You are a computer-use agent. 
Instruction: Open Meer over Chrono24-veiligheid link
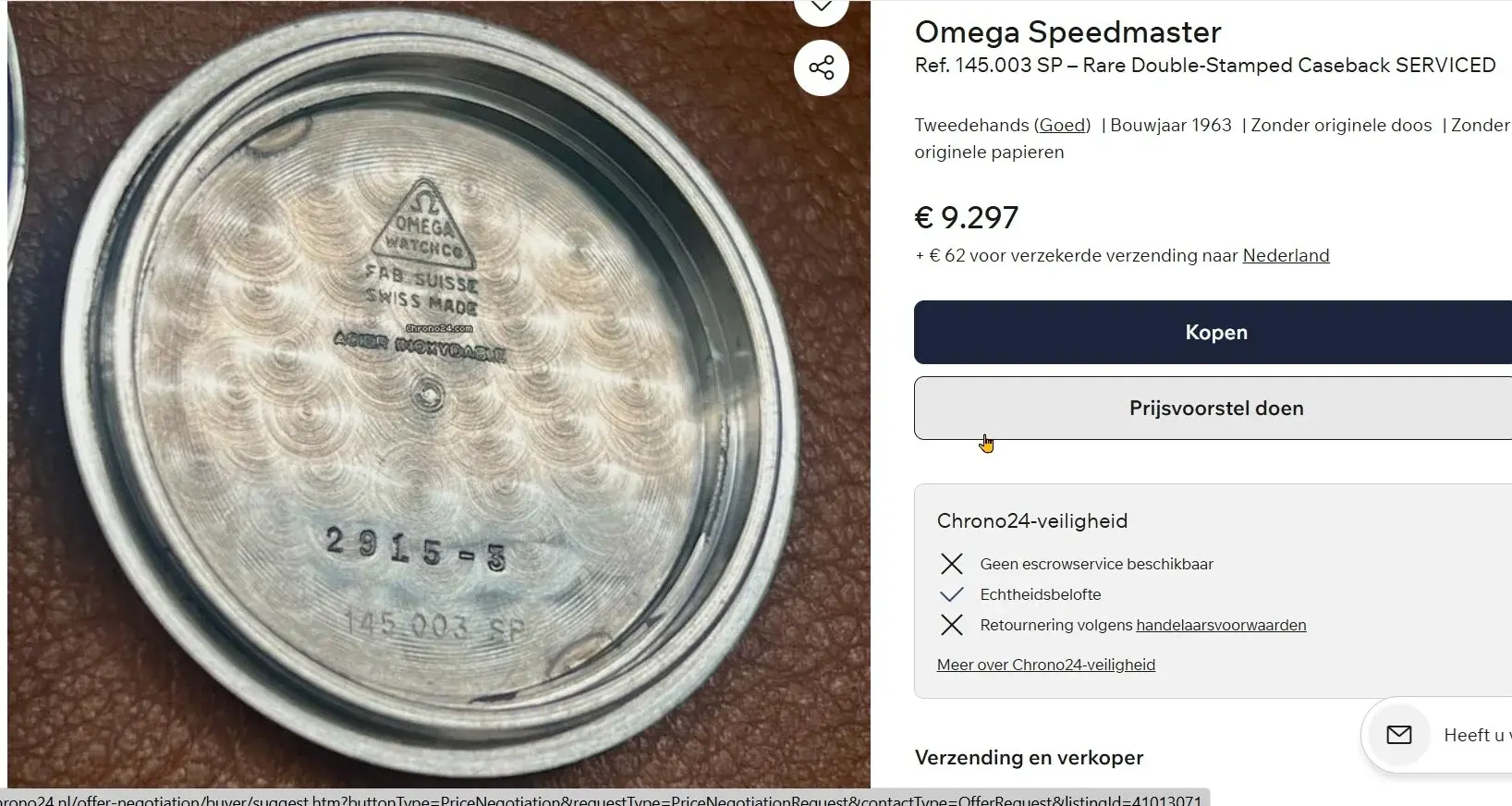tap(1045, 665)
